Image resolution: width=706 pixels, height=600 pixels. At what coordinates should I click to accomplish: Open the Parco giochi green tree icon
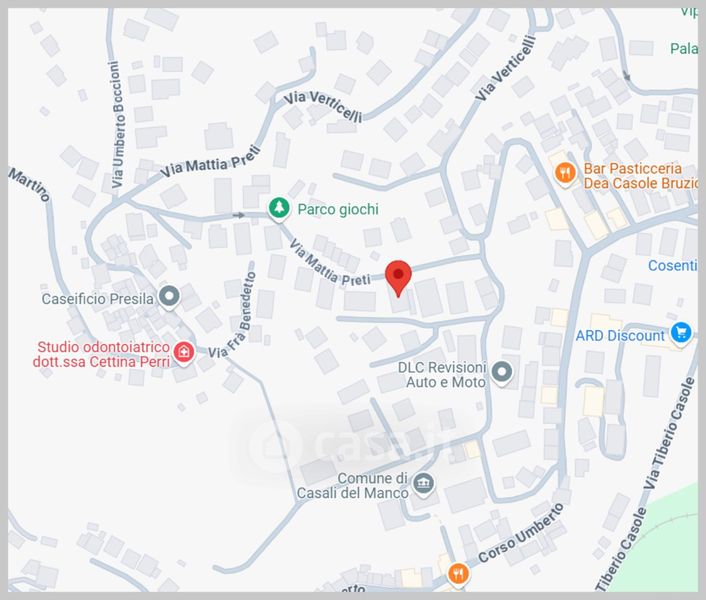click(x=279, y=209)
